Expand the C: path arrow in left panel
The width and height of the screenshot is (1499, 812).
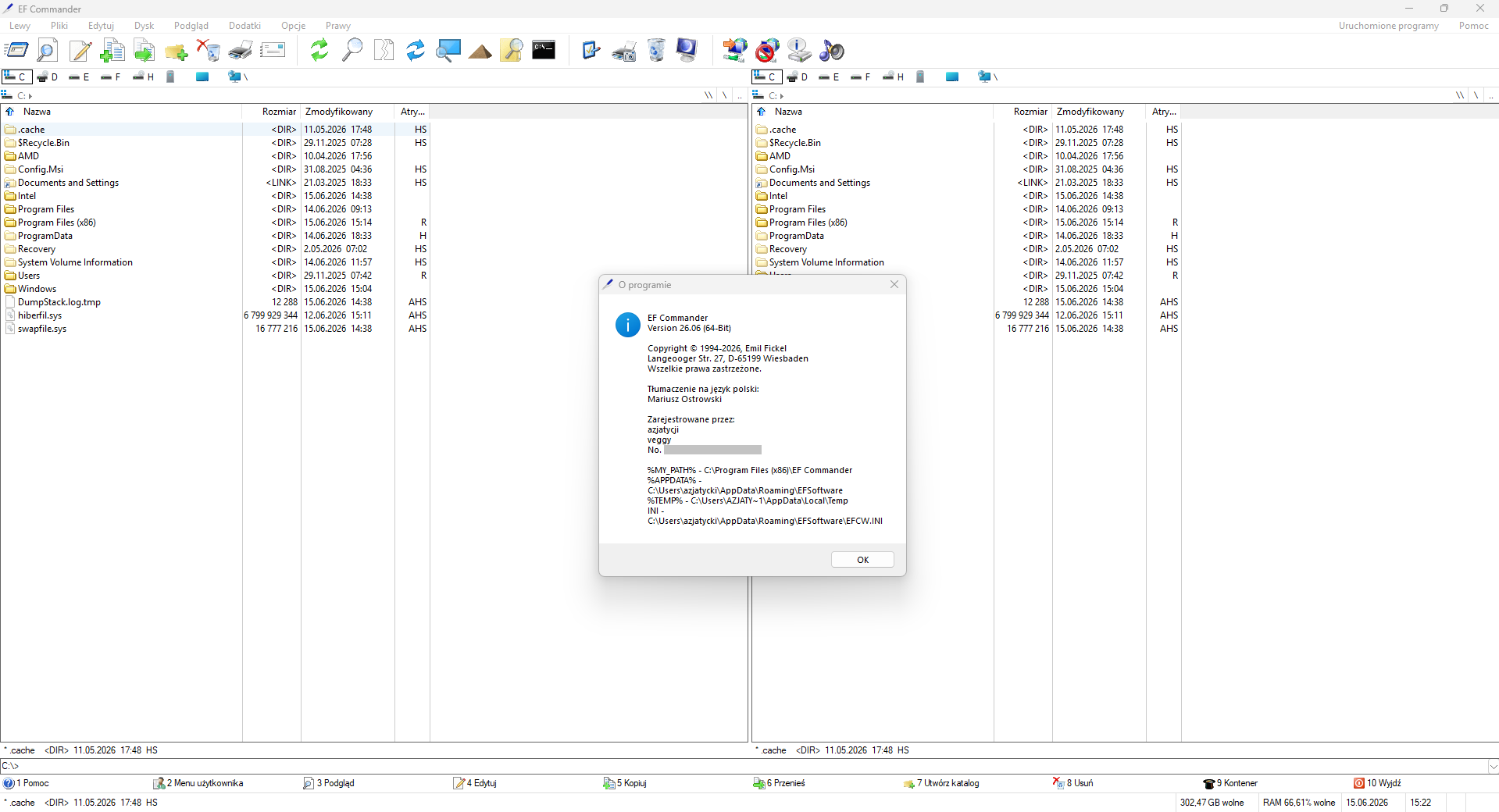coord(30,96)
